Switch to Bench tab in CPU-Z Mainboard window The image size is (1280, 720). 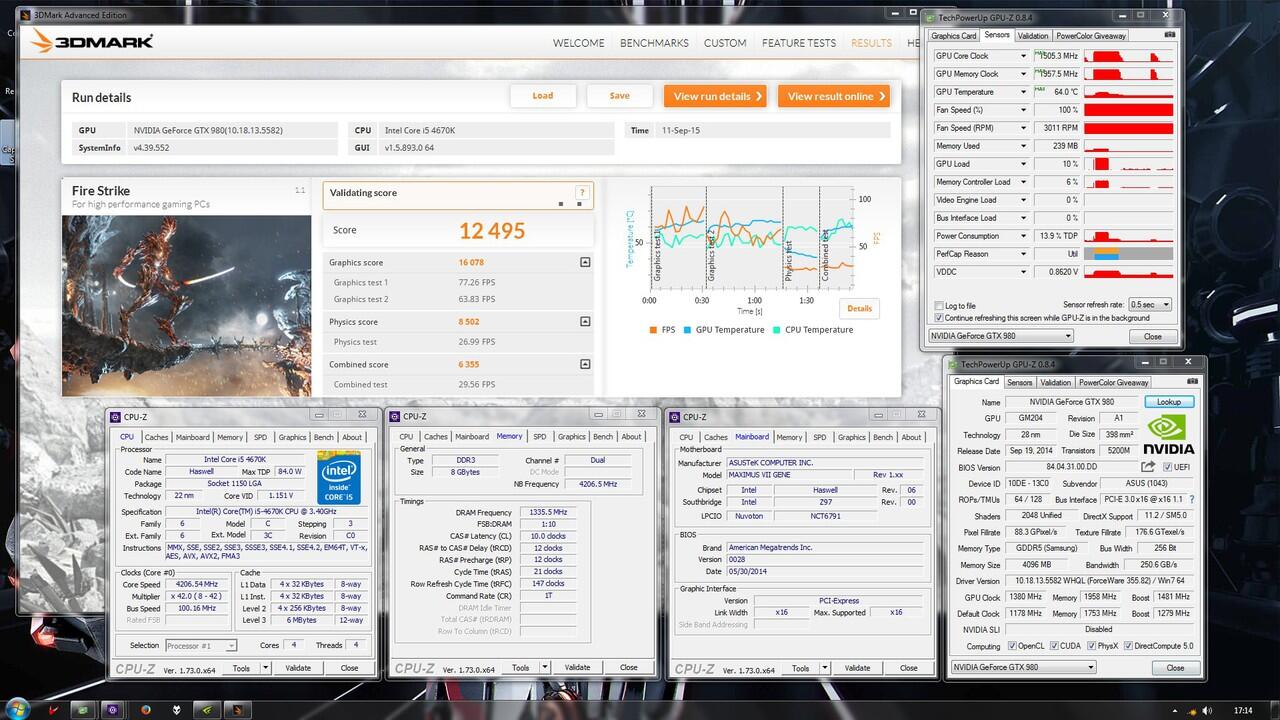(883, 437)
